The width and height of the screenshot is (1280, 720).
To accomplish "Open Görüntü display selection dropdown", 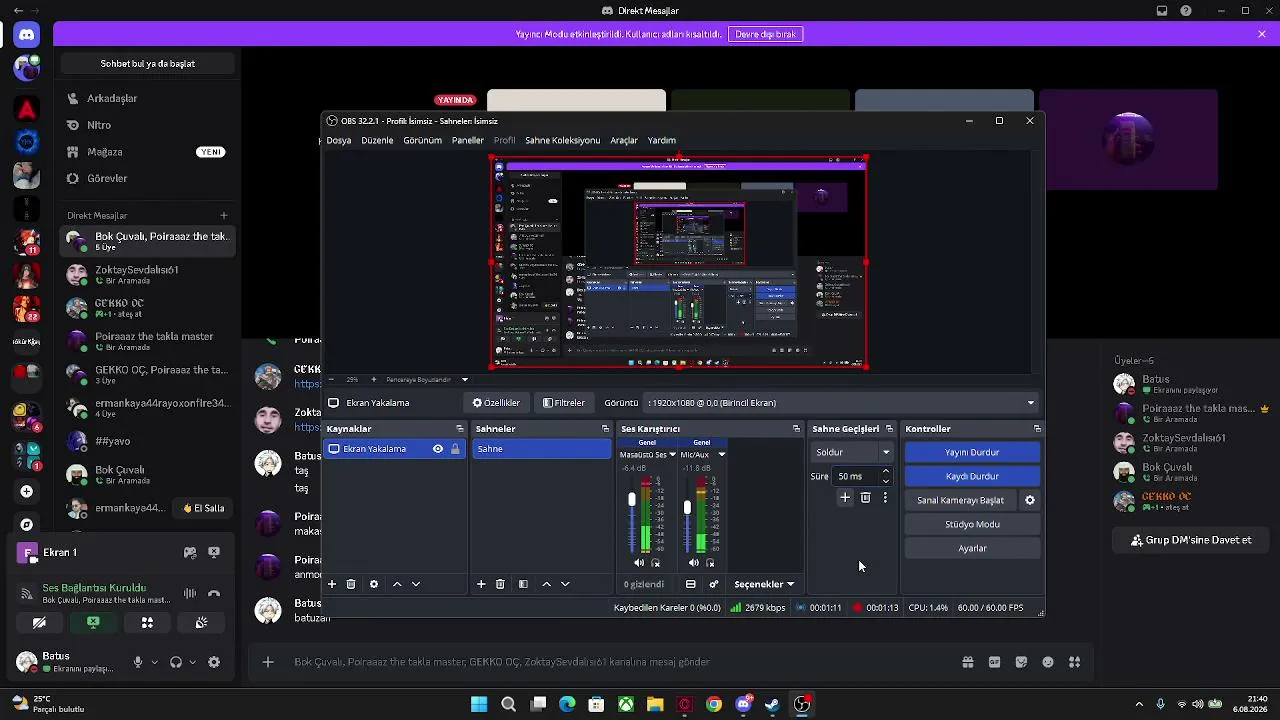I will click(843, 403).
